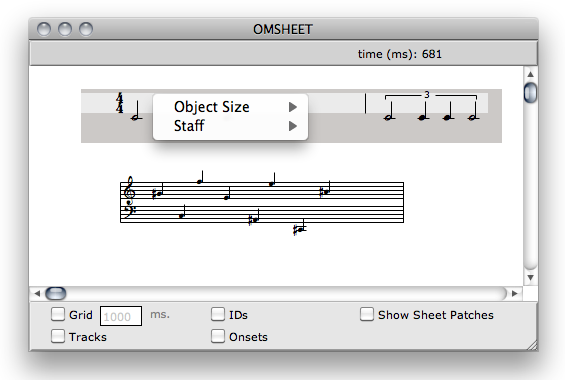Select the first note under the triplet bracket
565x380 pixels.
coord(389,110)
